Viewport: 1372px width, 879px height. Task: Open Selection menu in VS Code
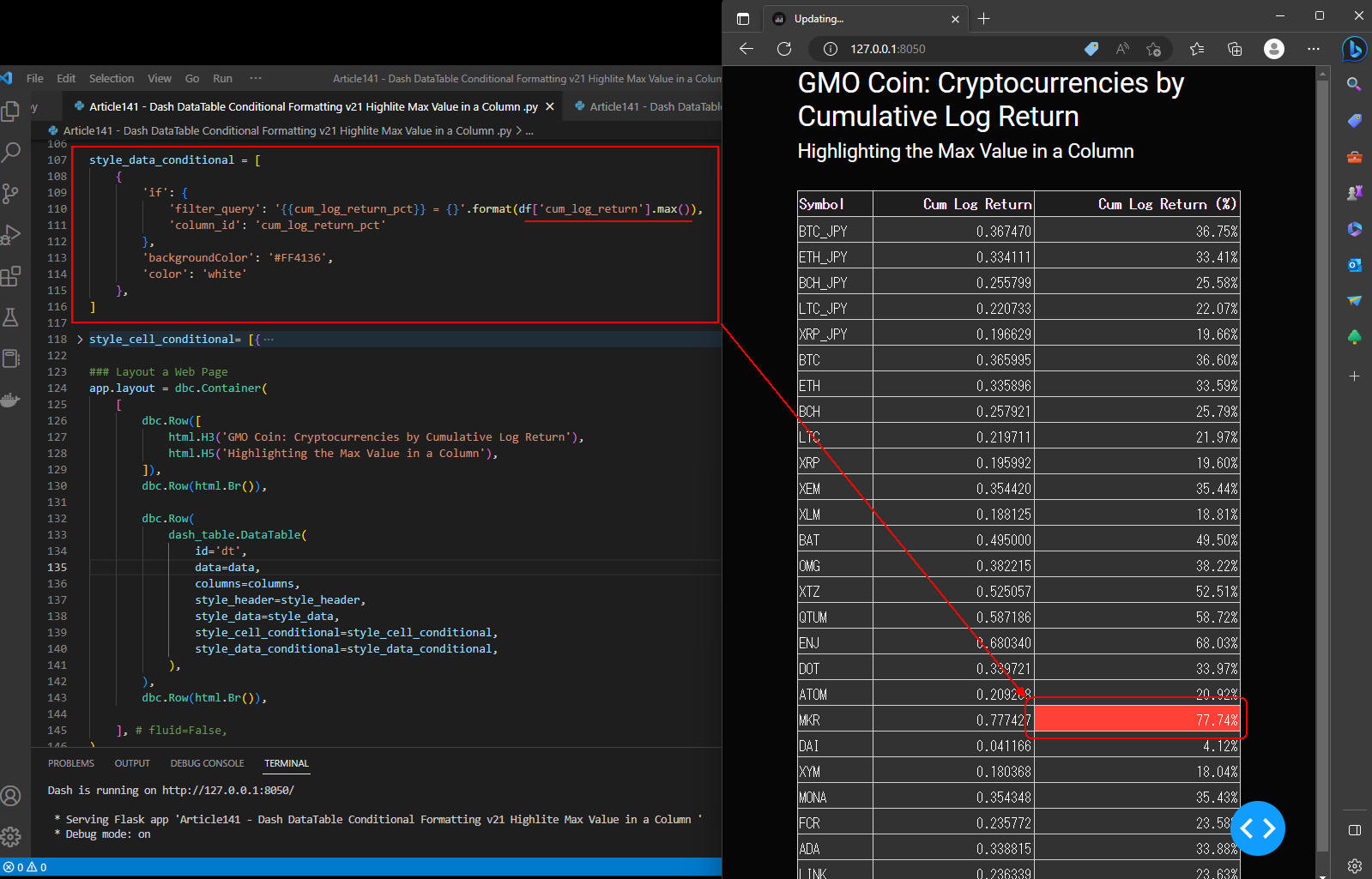click(112, 78)
